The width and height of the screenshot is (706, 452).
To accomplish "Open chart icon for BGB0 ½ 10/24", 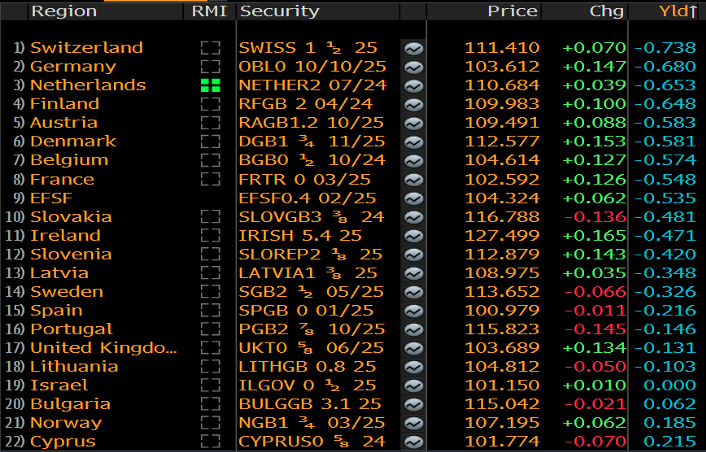I will [x=413, y=161].
